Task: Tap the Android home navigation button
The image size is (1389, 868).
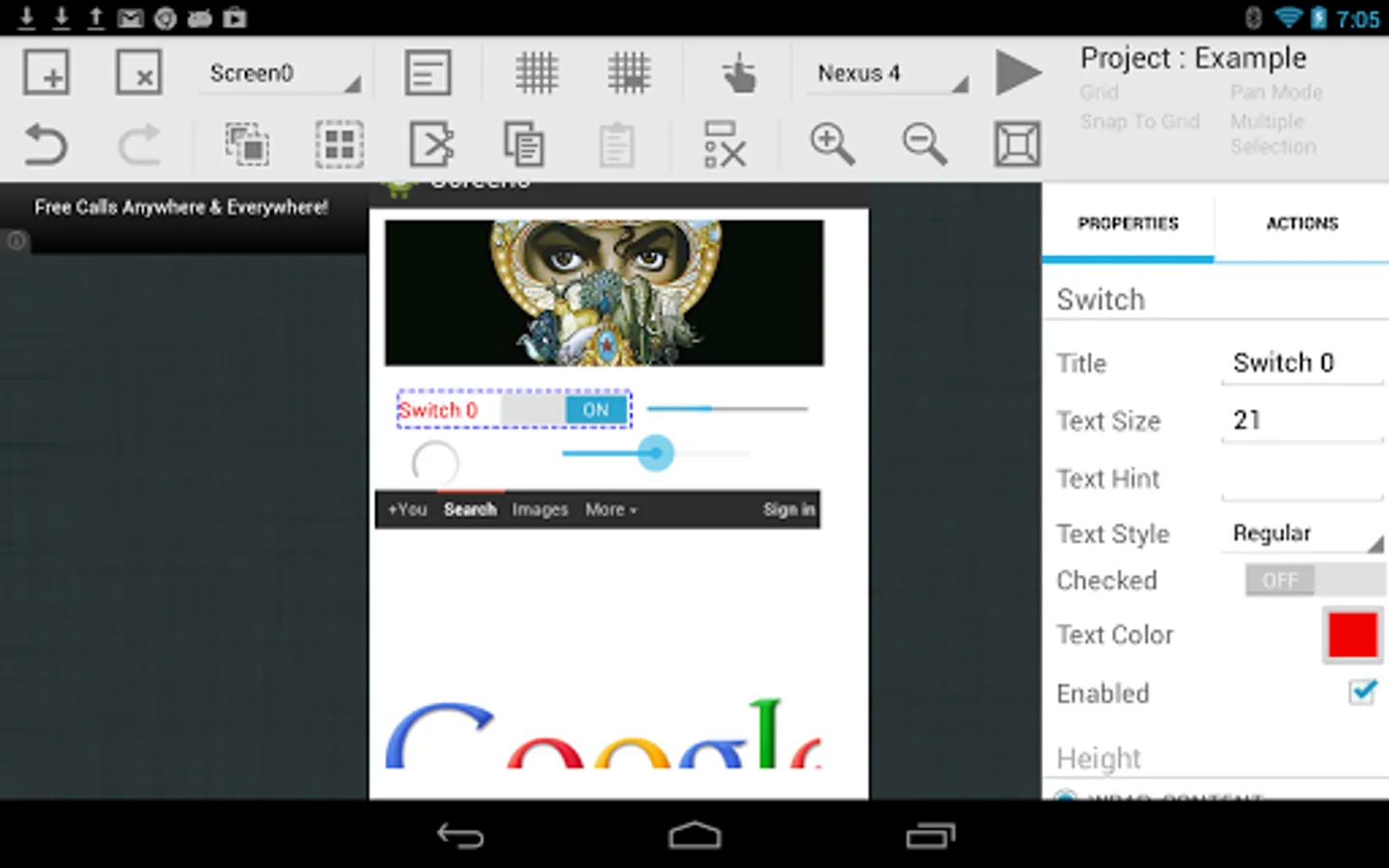Action: point(694,835)
